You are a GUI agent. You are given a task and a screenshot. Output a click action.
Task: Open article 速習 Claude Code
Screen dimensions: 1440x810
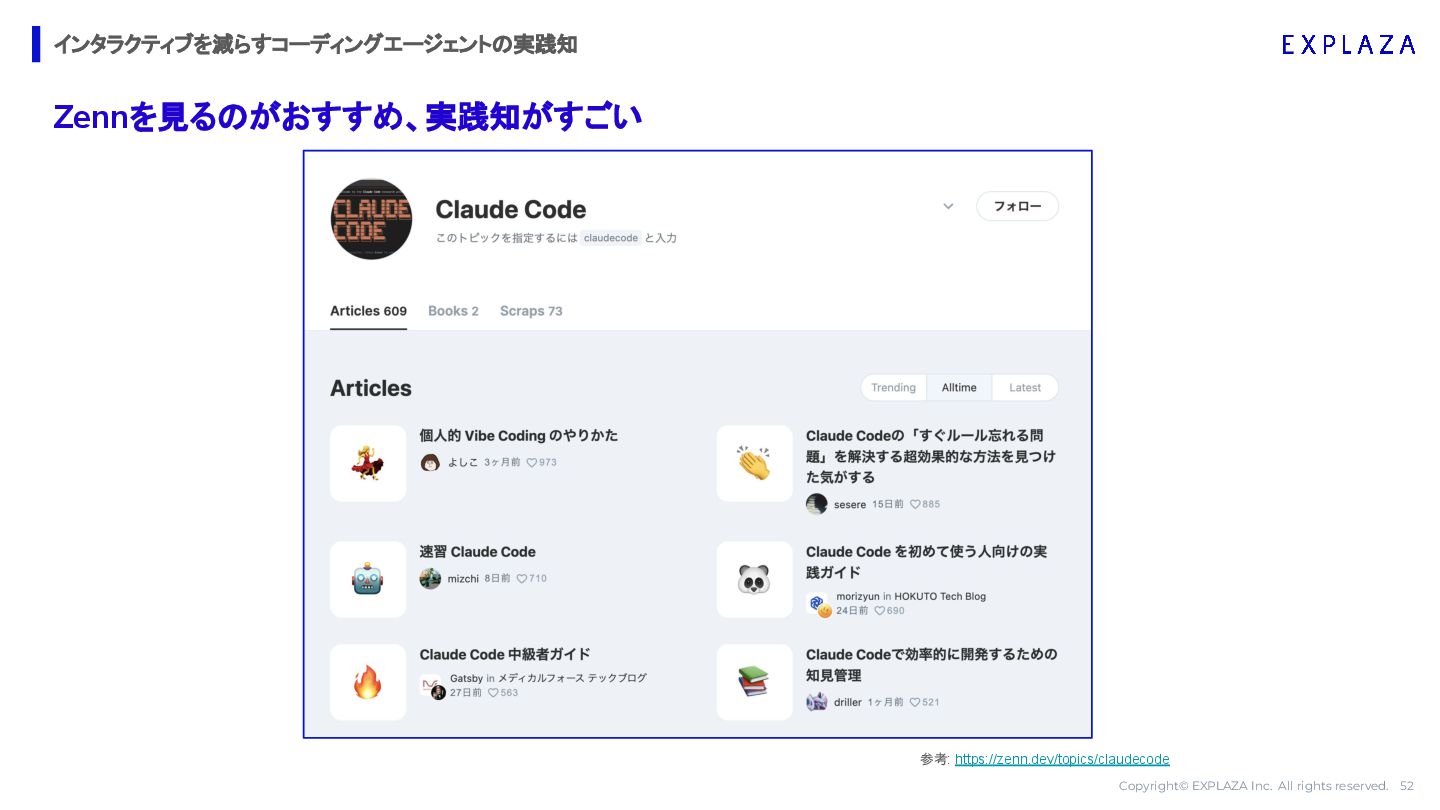(x=477, y=552)
